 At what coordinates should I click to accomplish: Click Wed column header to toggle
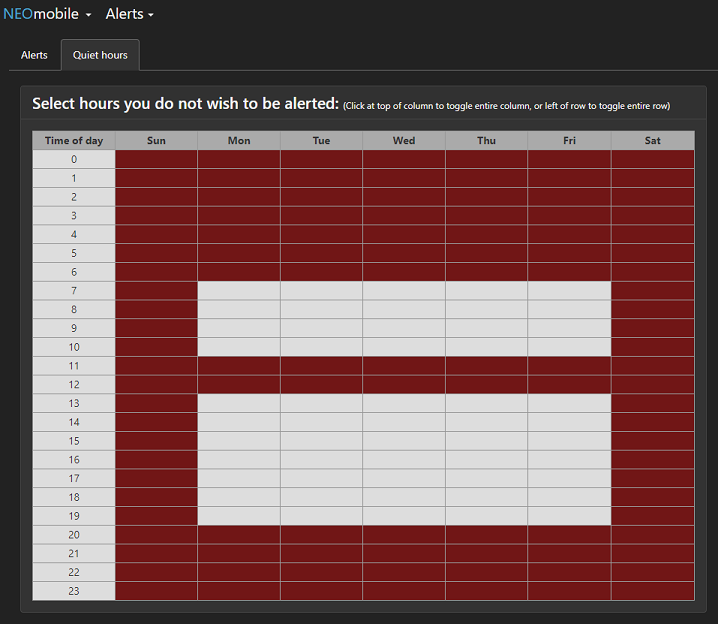[404, 141]
